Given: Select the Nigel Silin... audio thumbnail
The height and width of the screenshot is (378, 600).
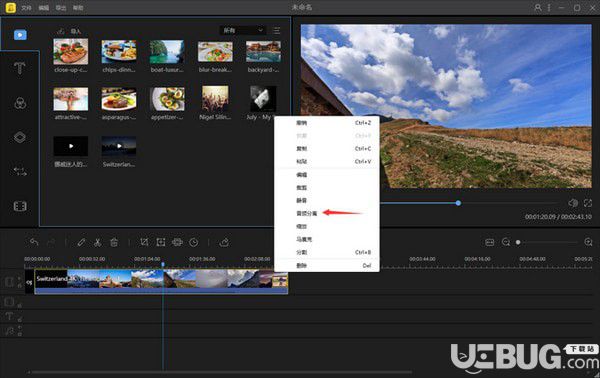Looking at the screenshot, I should (215, 99).
